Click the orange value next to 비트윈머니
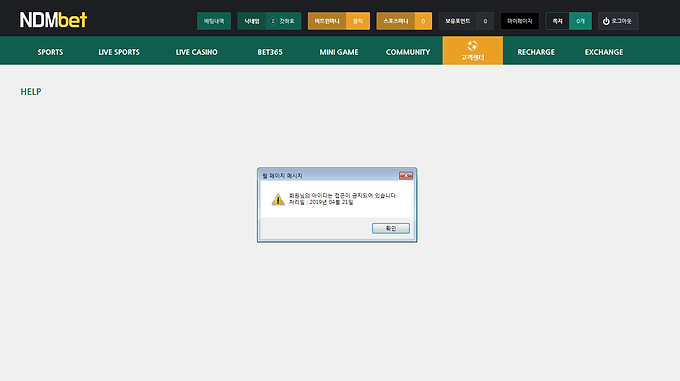The height and width of the screenshot is (381, 680). pos(358,21)
